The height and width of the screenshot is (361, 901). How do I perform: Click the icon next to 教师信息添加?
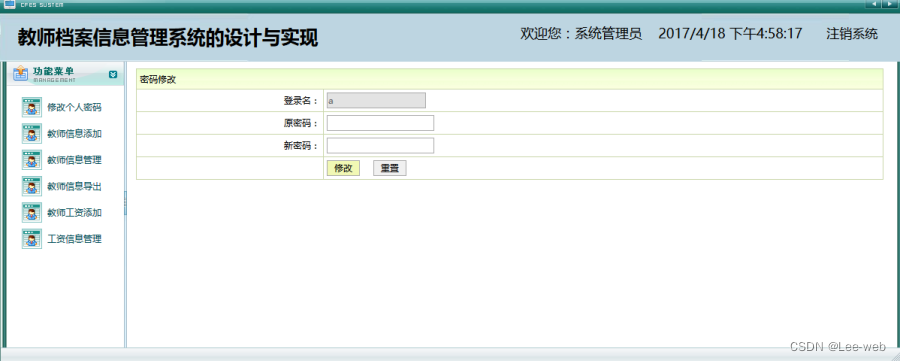click(x=32, y=133)
